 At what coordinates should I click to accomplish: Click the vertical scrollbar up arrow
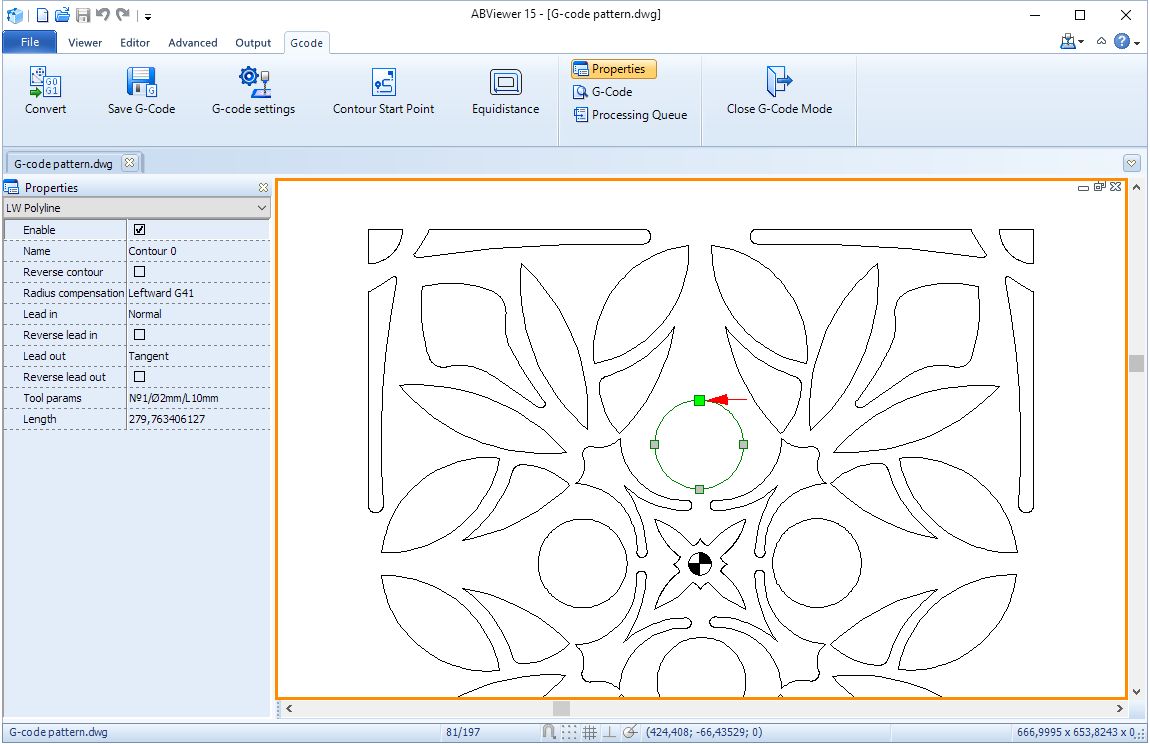(x=1136, y=188)
